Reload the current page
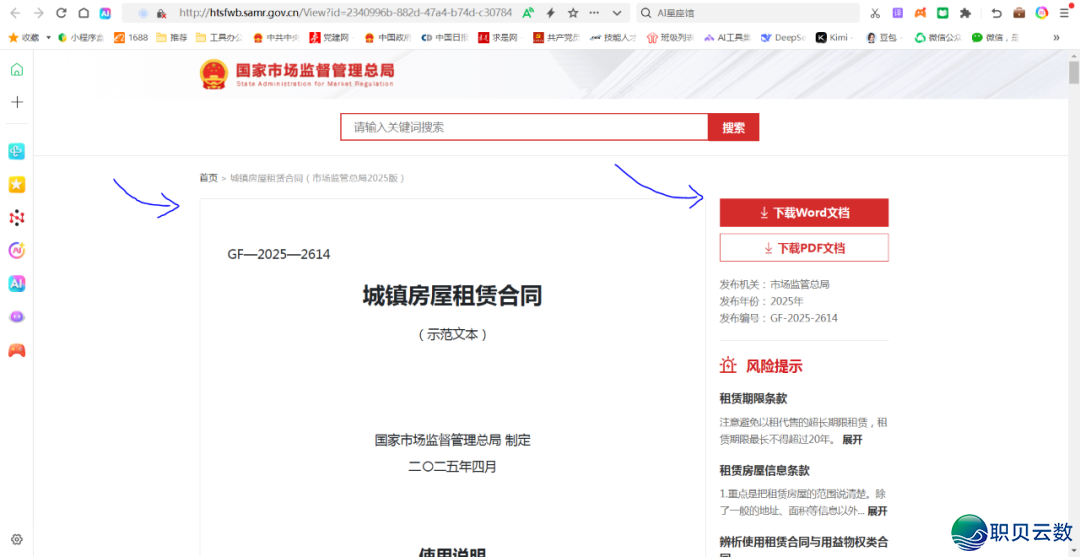Viewport: 1080px width, 557px height. tap(61, 12)
